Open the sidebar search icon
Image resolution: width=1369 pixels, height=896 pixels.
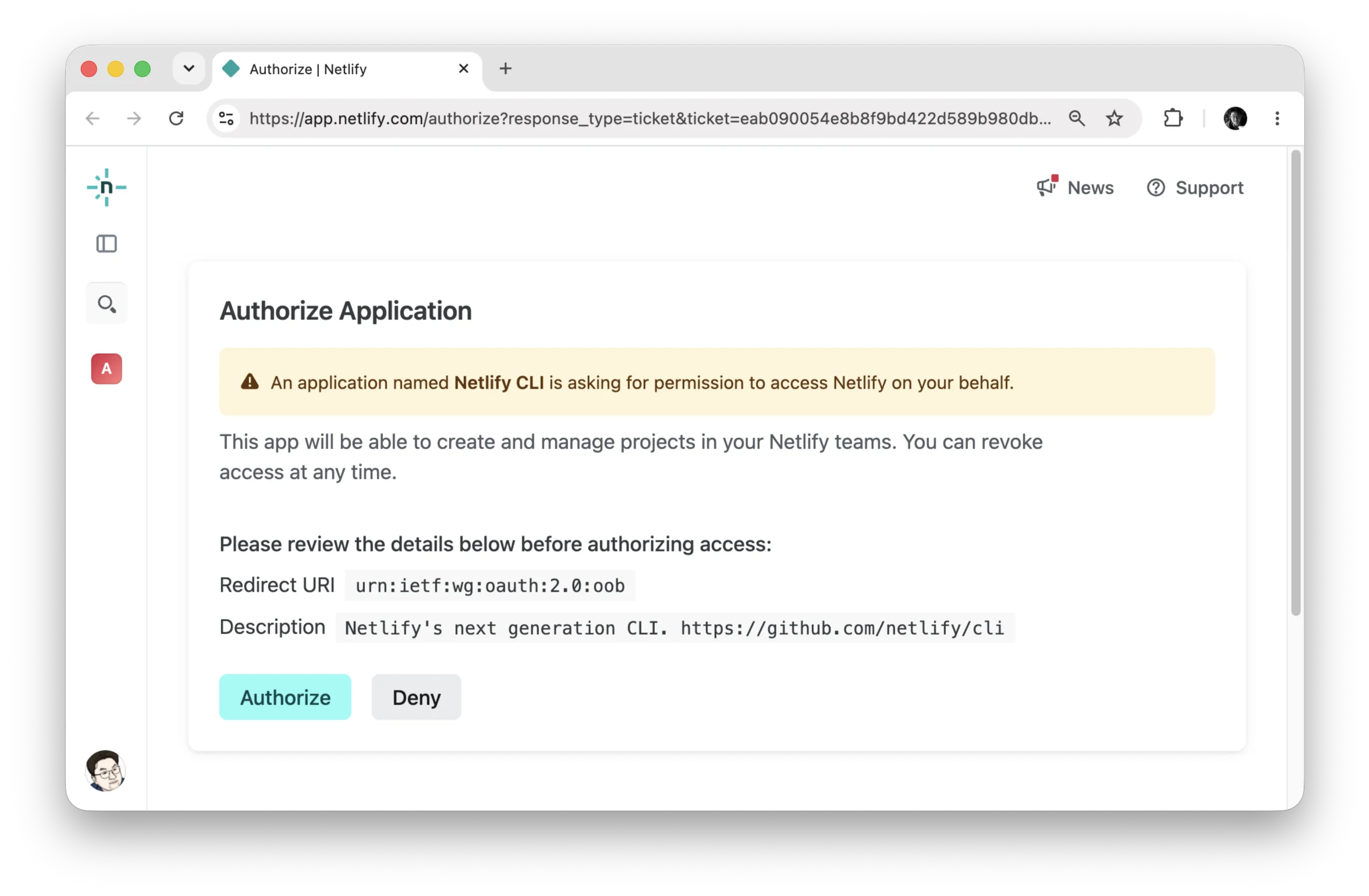coord(107,304)
